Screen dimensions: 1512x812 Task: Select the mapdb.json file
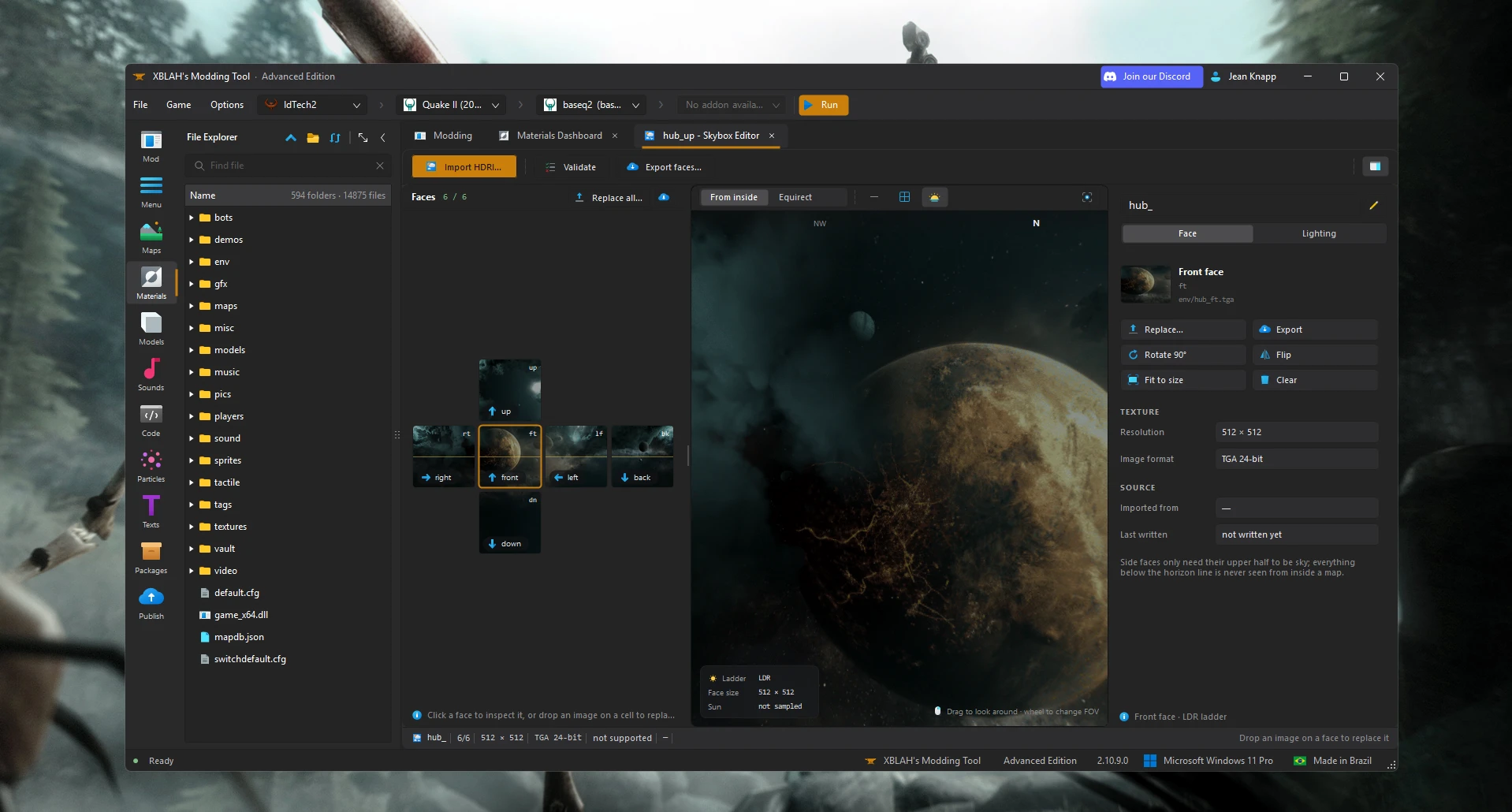289,637
